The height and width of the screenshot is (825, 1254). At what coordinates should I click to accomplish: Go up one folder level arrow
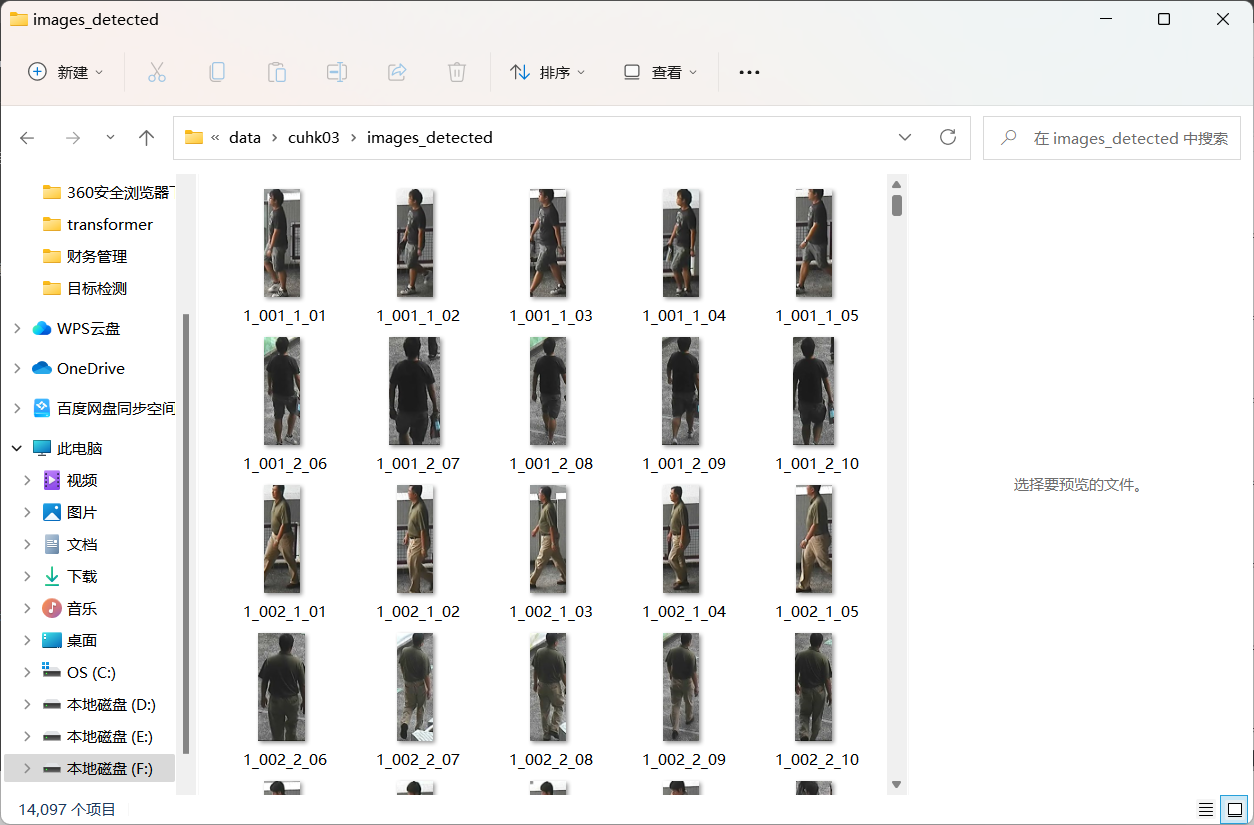[147, 138]
